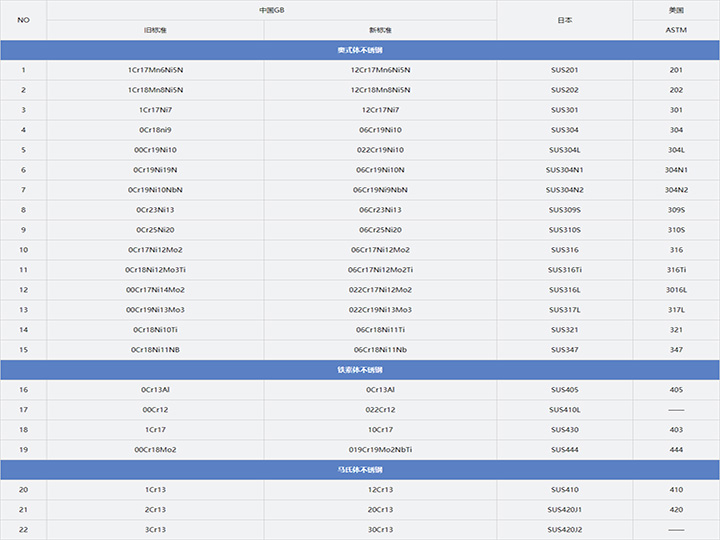Select the SUS410L cell
Screen dimensions: 720x540
564,410
